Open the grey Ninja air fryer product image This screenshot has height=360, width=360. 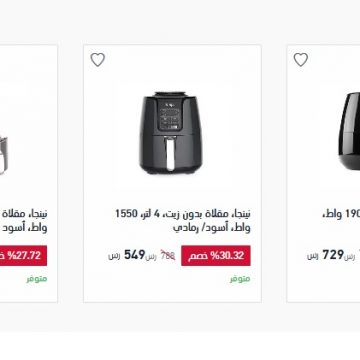point(171,133)
